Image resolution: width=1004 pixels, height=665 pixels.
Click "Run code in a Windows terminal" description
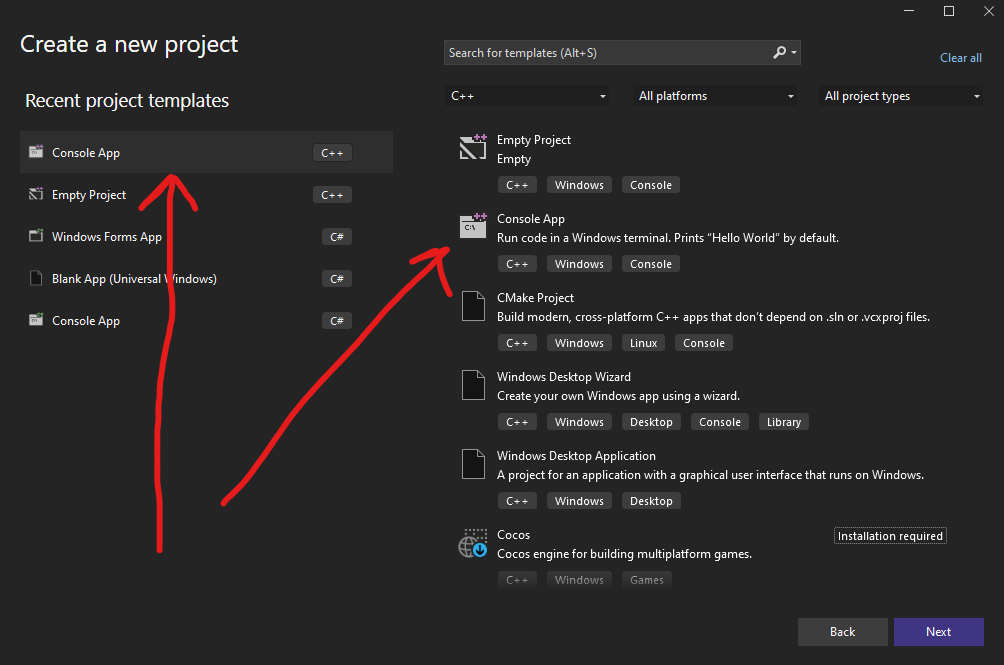pos(668,238)
